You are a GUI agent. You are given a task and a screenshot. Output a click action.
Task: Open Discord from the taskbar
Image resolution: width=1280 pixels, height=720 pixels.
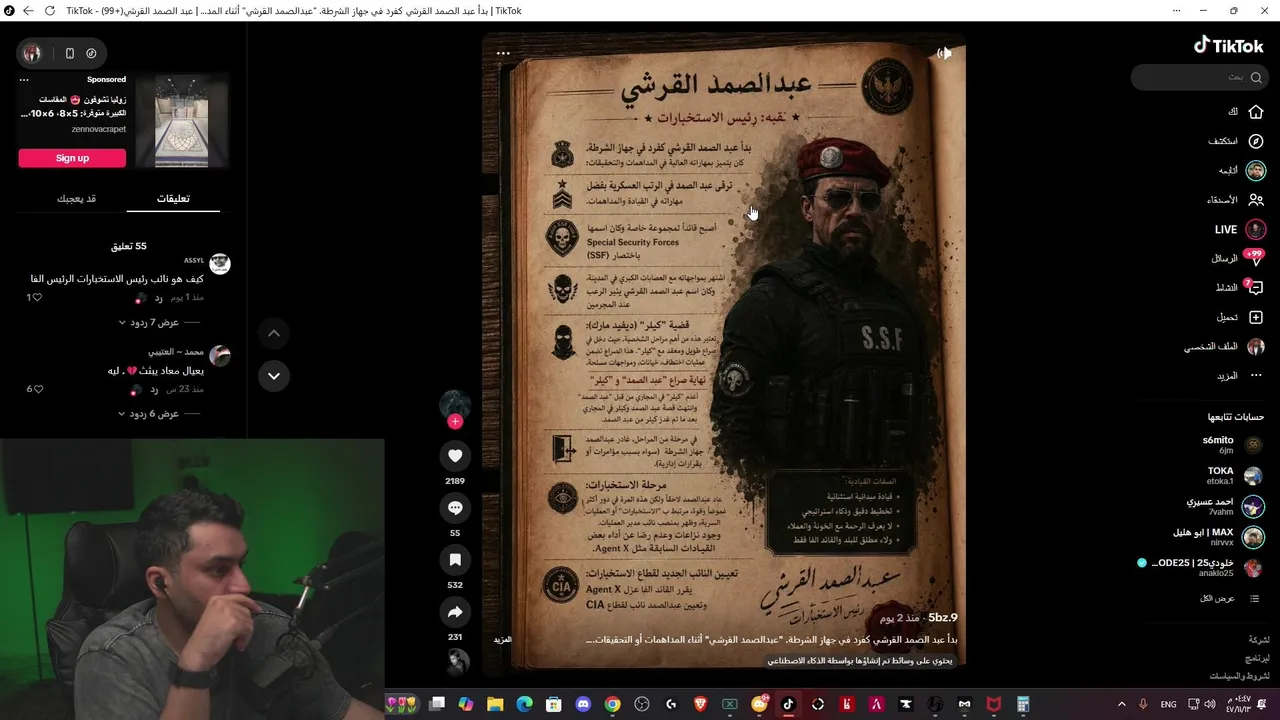584,704
